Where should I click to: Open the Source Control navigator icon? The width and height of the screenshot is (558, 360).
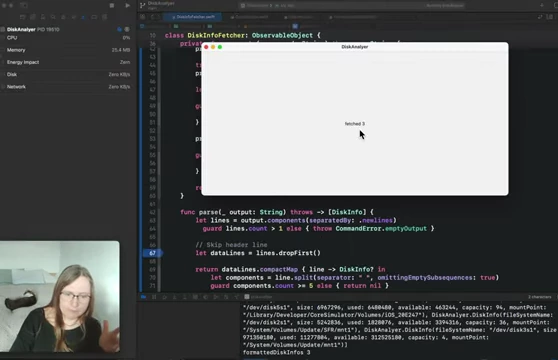[33, 17]
